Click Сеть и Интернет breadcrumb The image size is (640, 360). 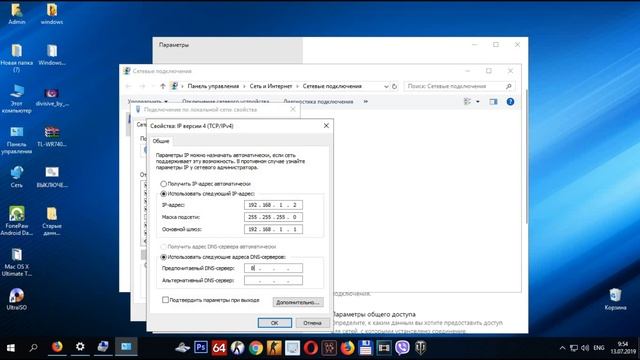(x=271, y=86)
